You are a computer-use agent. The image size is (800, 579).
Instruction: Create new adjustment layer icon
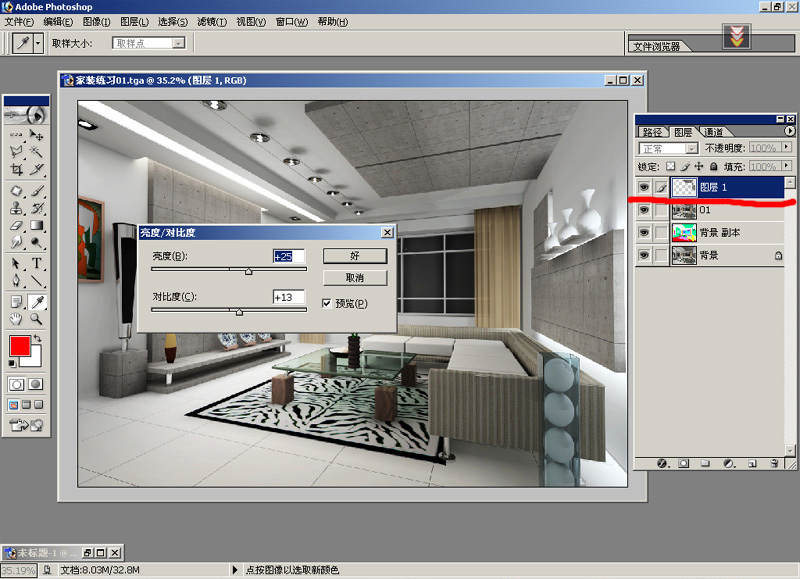tap(729, 463)
